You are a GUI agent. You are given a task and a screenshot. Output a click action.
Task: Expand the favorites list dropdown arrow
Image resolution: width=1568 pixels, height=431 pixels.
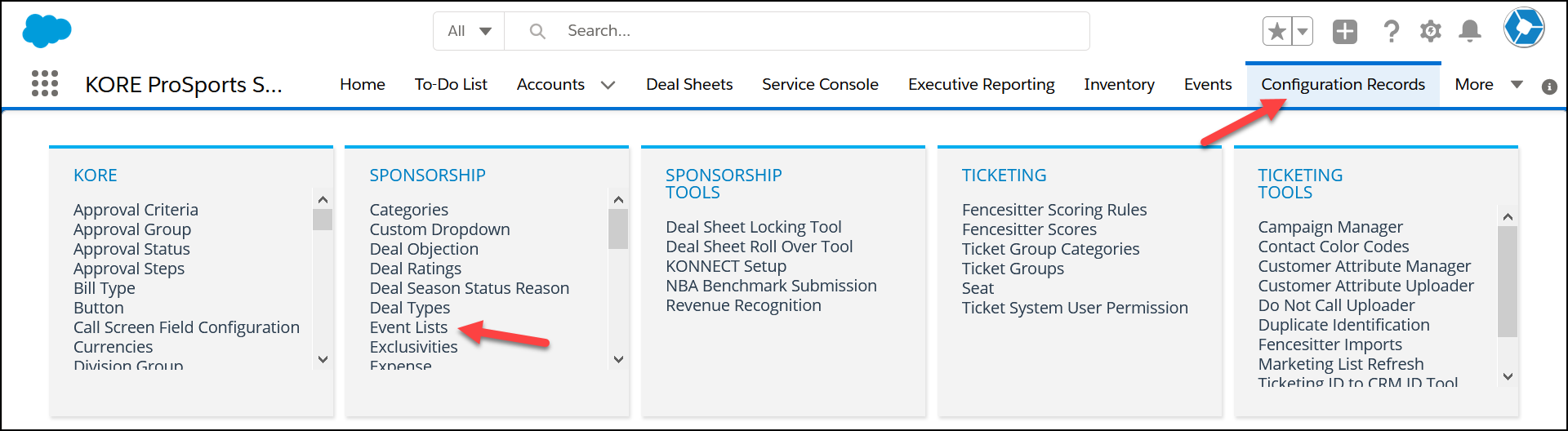pyautogui.click(x=1303, y=32)
